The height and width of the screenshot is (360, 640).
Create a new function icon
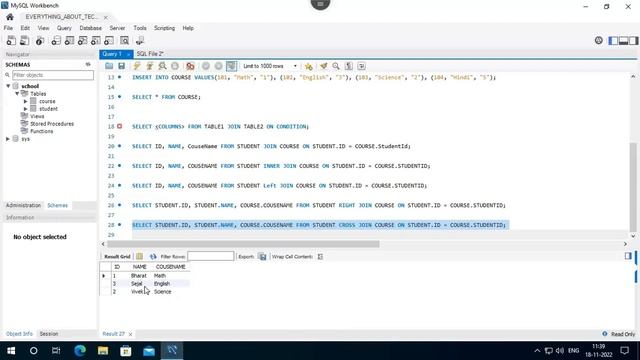(x=109, y=40)
